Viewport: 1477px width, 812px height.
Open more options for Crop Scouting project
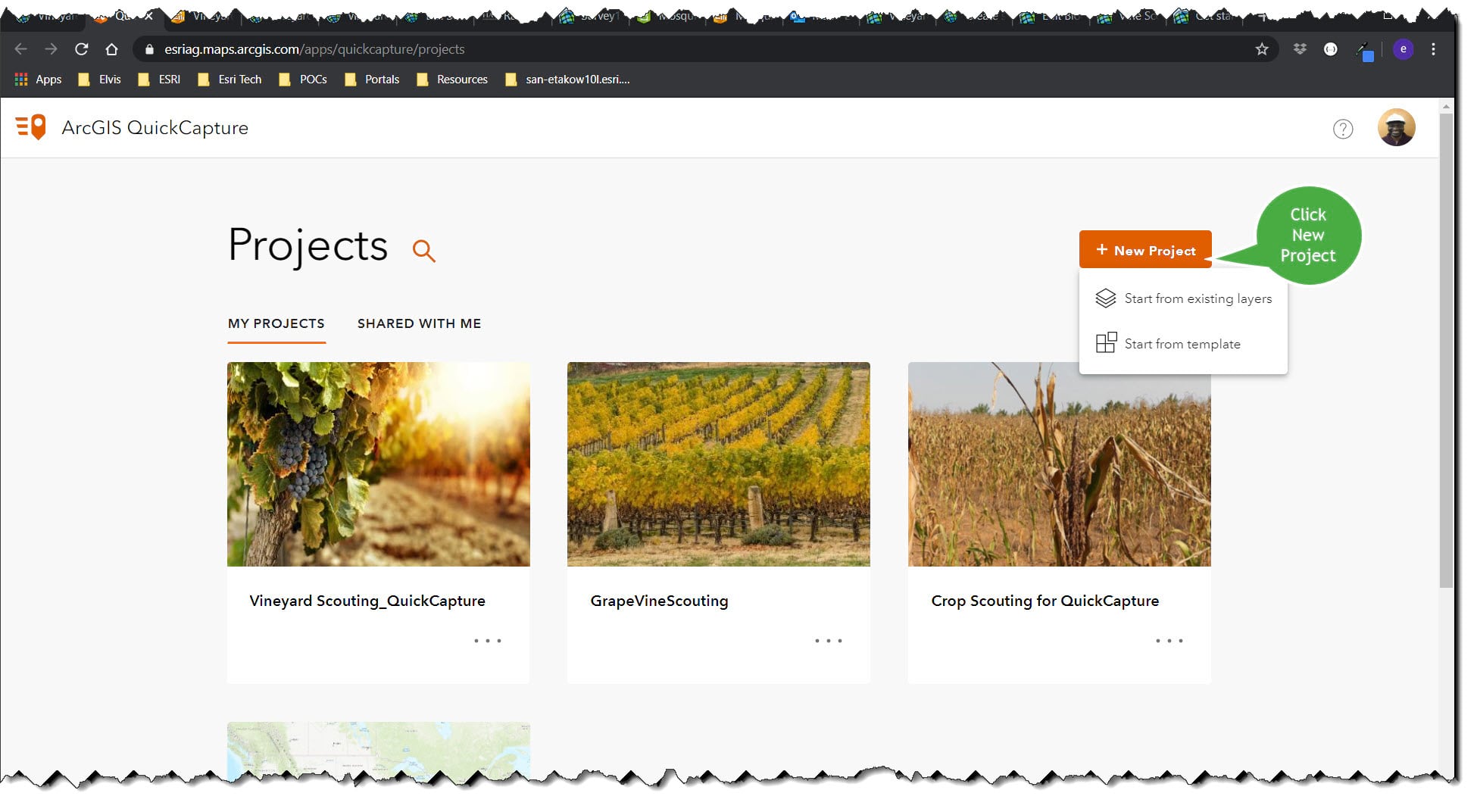tap(1169, 641)
